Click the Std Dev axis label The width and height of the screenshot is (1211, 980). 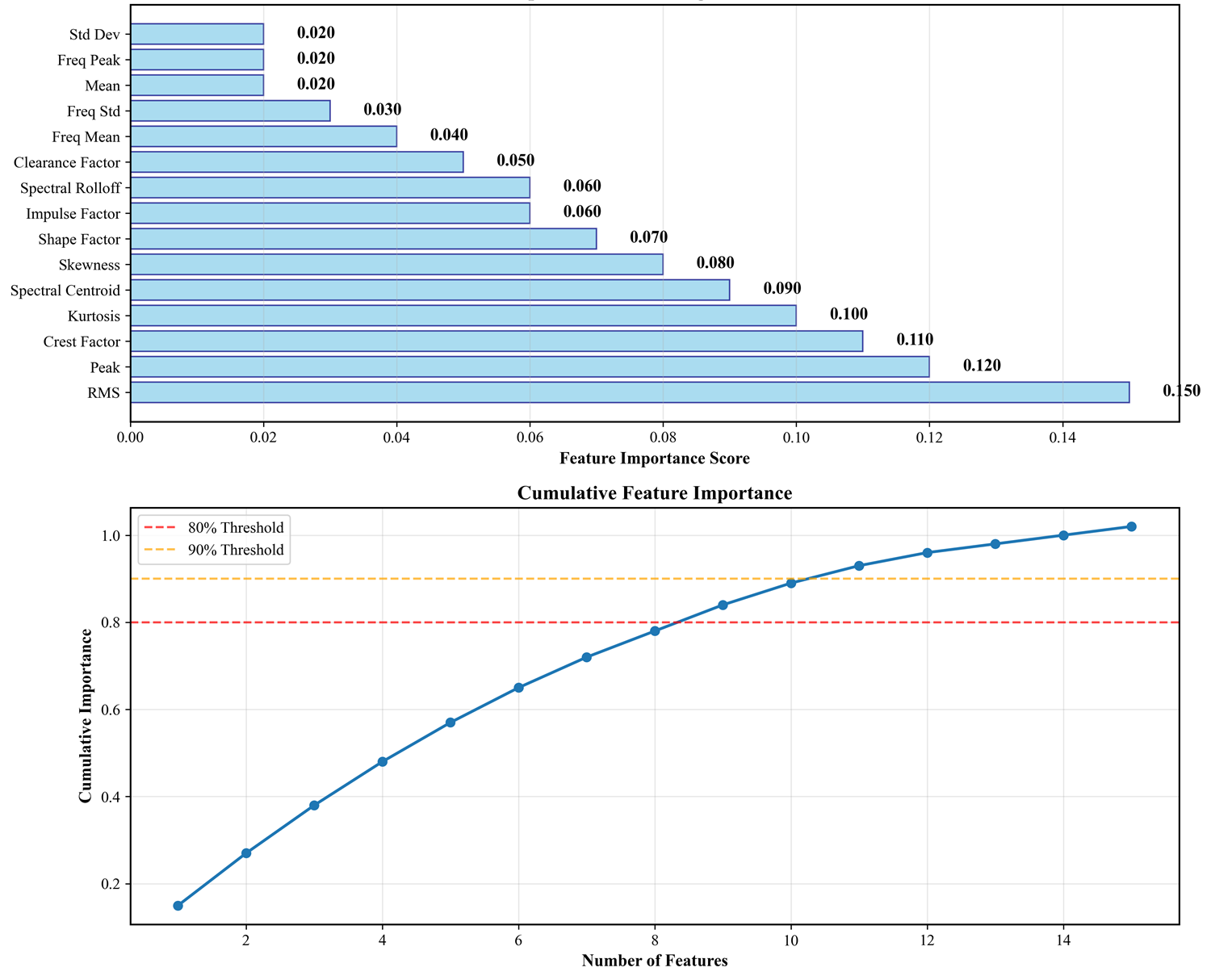point(94,35)
